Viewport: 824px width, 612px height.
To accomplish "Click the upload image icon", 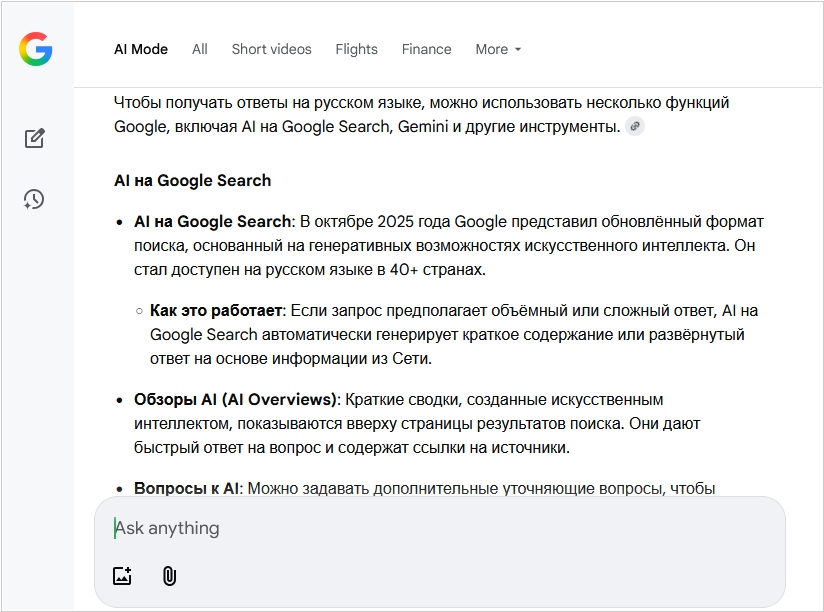I will click(122, 576).
